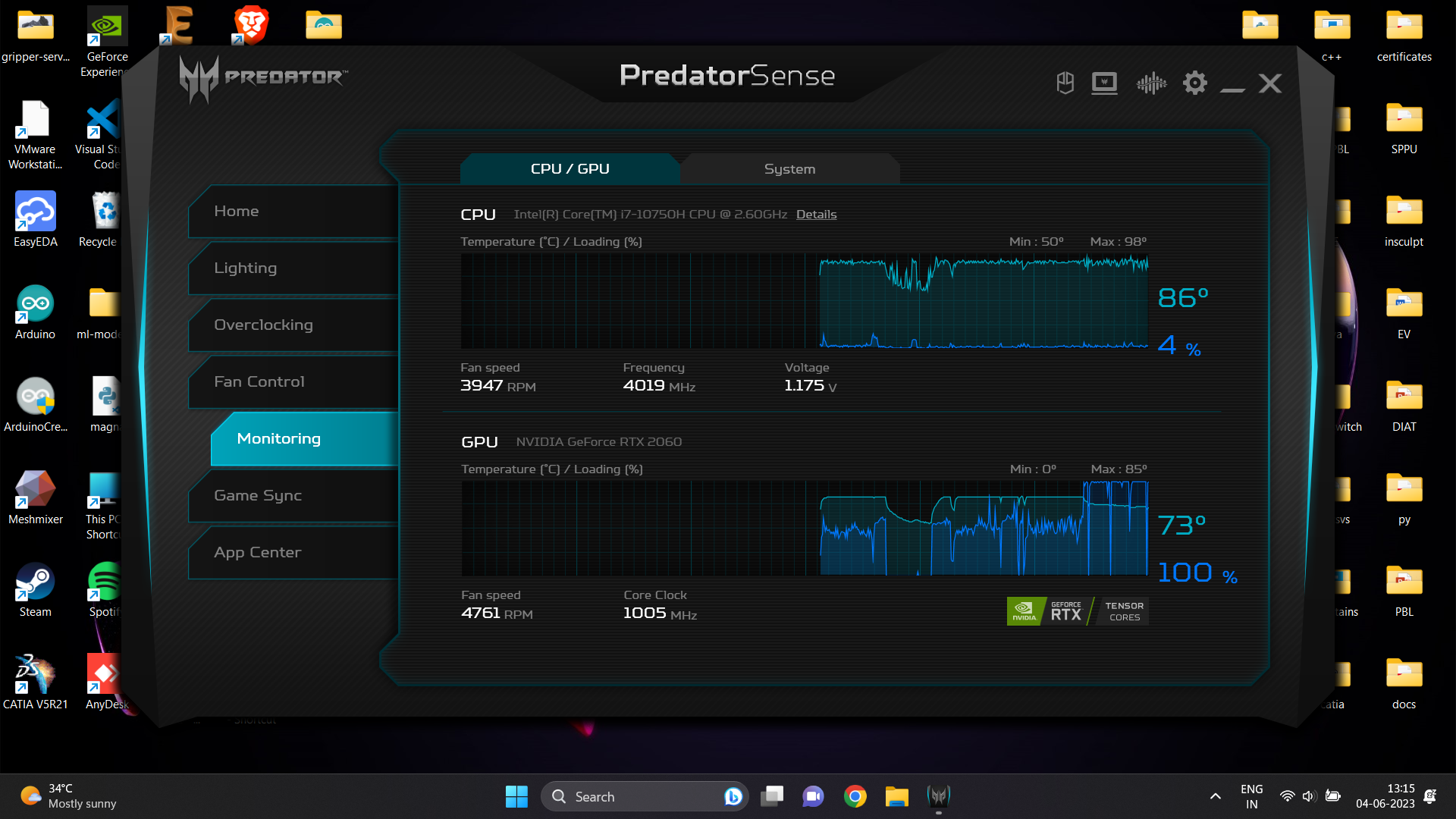Screen dimensions: 1456x819
Task: Open the Steam desktop shortcut
Action: [x=35, y=590]
